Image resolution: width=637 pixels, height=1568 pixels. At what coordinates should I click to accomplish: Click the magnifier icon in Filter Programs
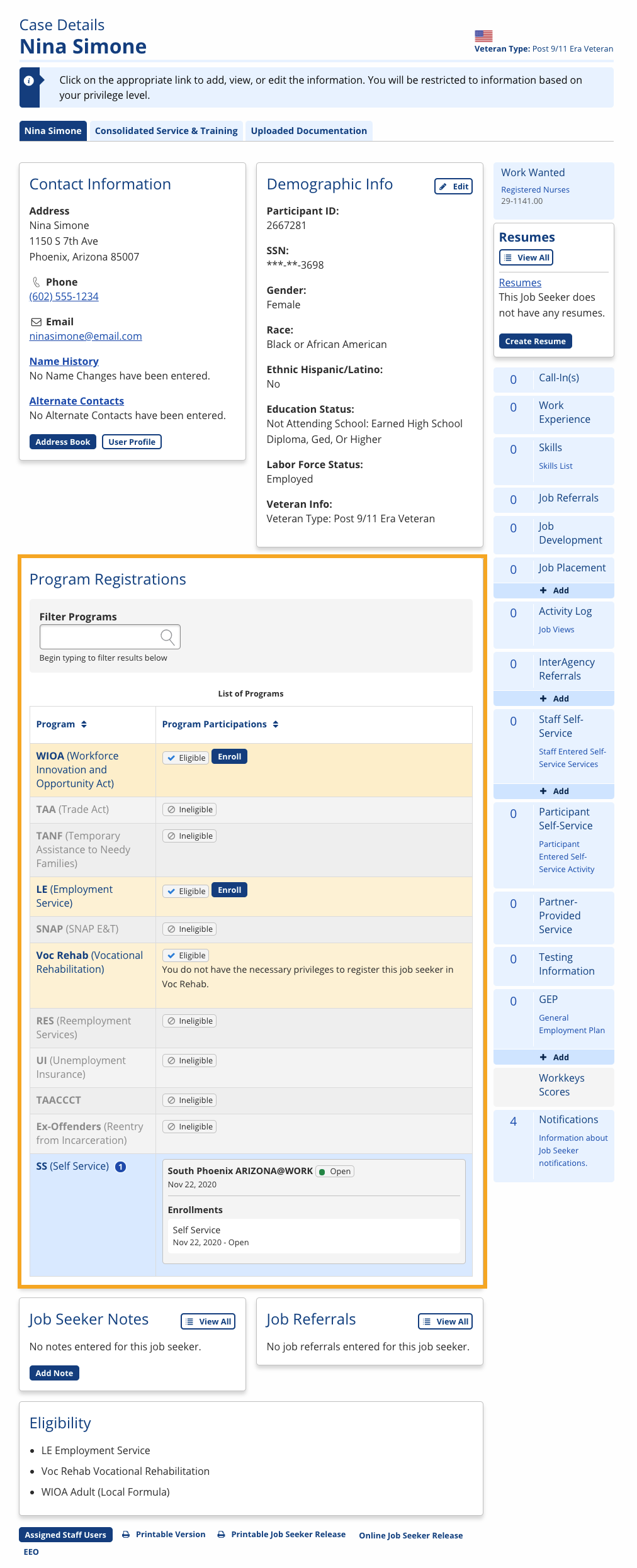(167, 637)
